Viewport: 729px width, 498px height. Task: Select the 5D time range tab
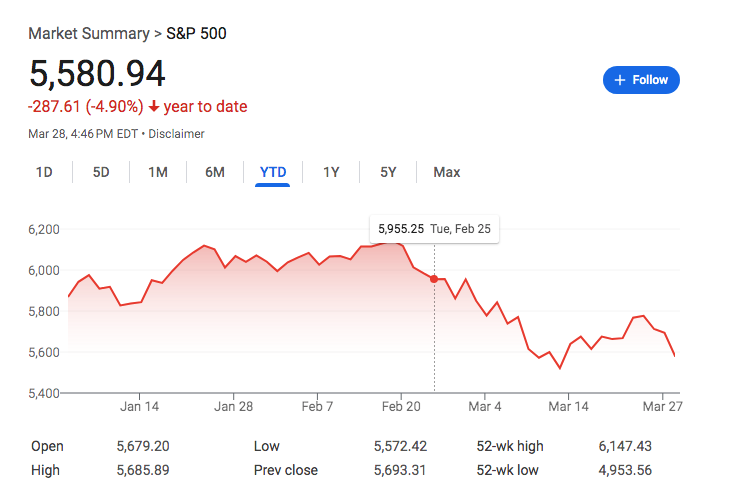pyautogui.click(x=101, y=172)
